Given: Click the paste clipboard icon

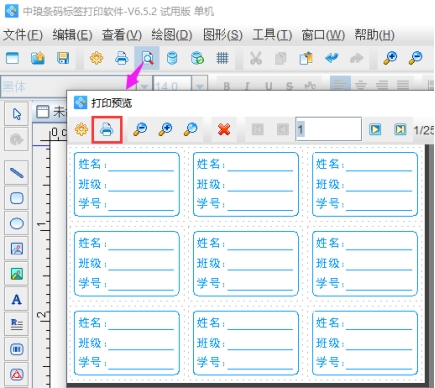Looking at the screenshot, I should [306, 58].
